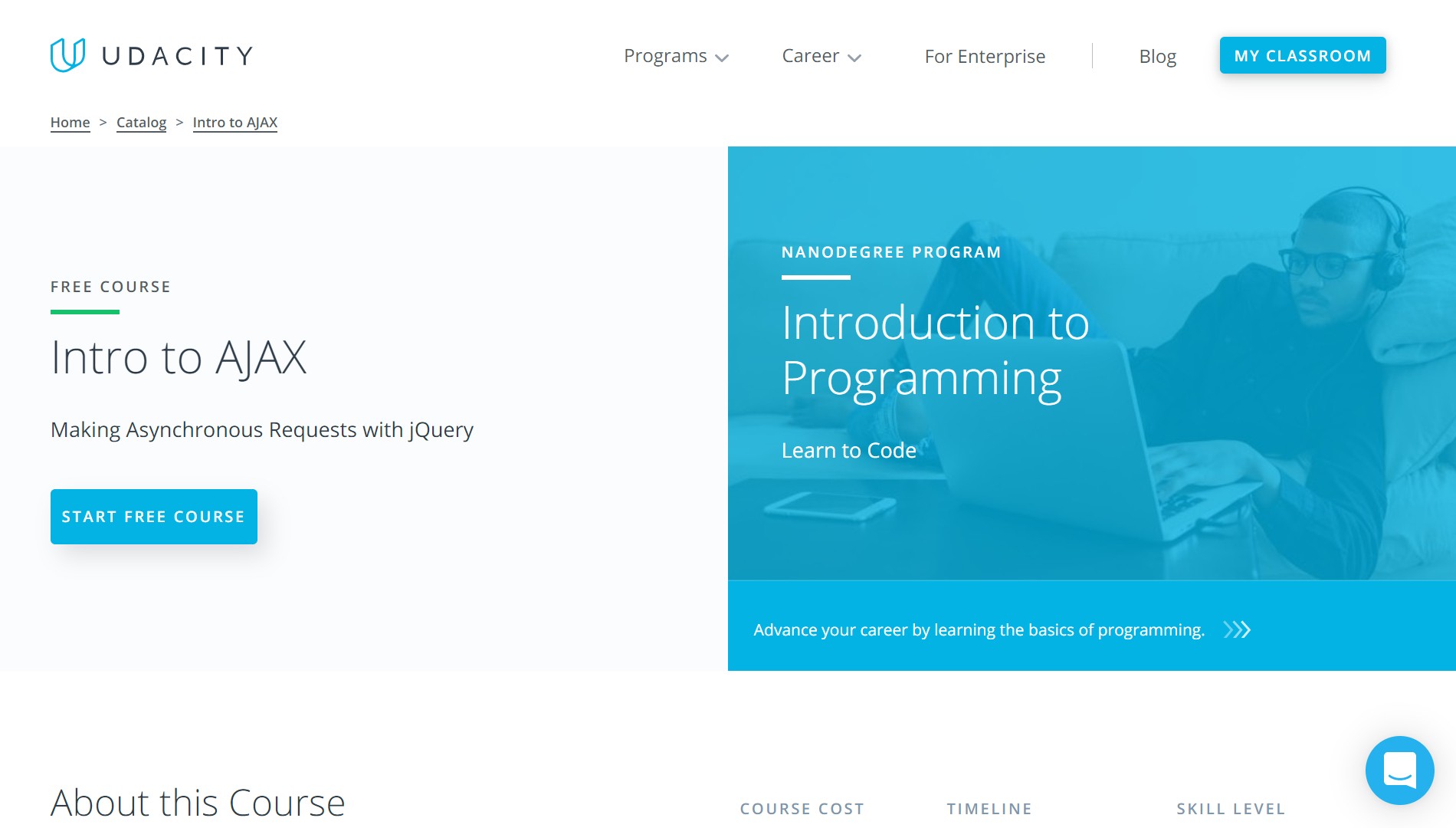
Task: Click the COURSE COST label
Action: pos(802,809)
